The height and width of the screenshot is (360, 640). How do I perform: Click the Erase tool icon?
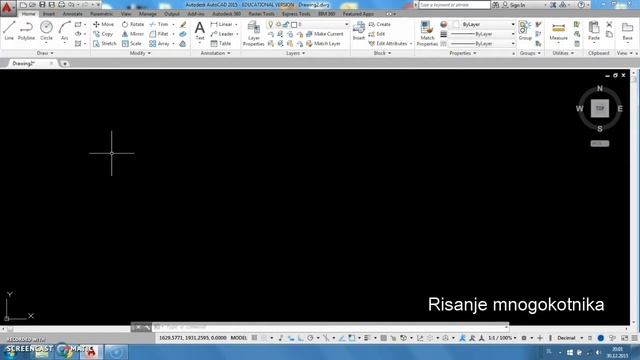click(x=183, y=24)
